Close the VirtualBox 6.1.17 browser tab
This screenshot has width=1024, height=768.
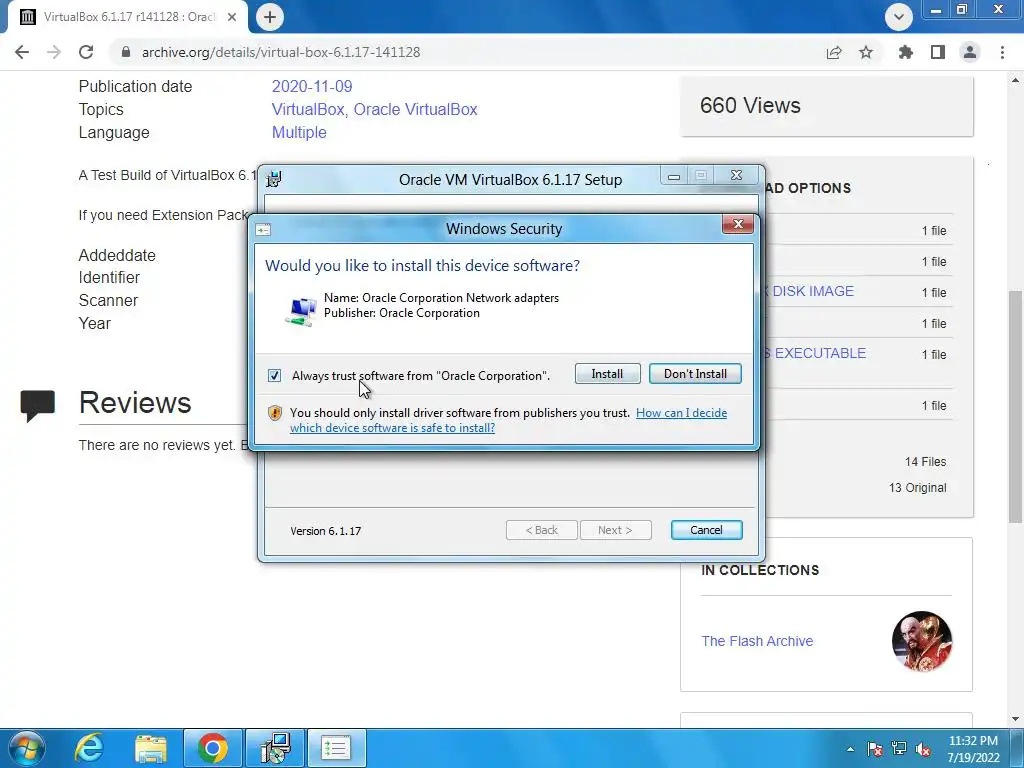click(232, 17)
